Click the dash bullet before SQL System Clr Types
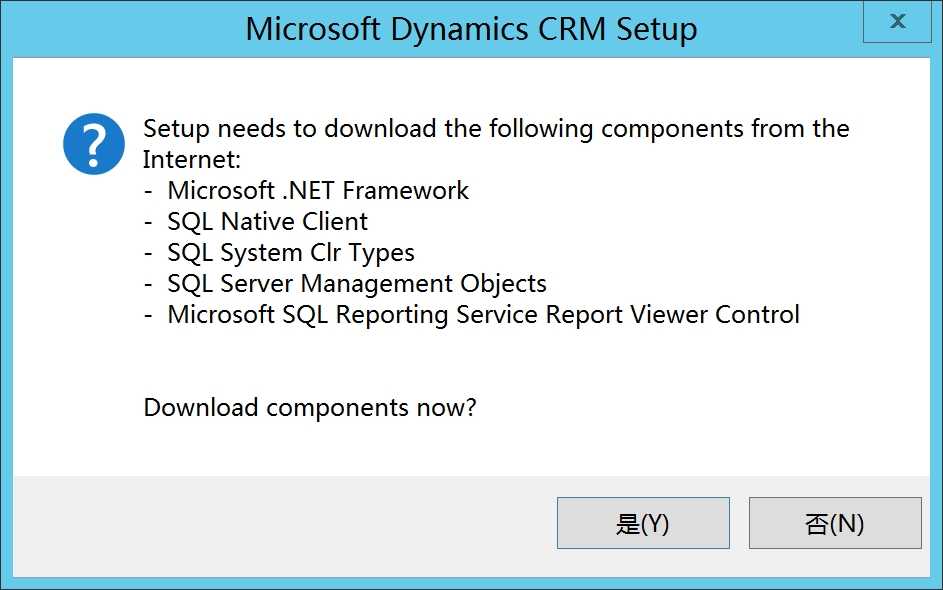Image resolution: width=943 pixels, height=590 pixels. [x=149, y=254]
